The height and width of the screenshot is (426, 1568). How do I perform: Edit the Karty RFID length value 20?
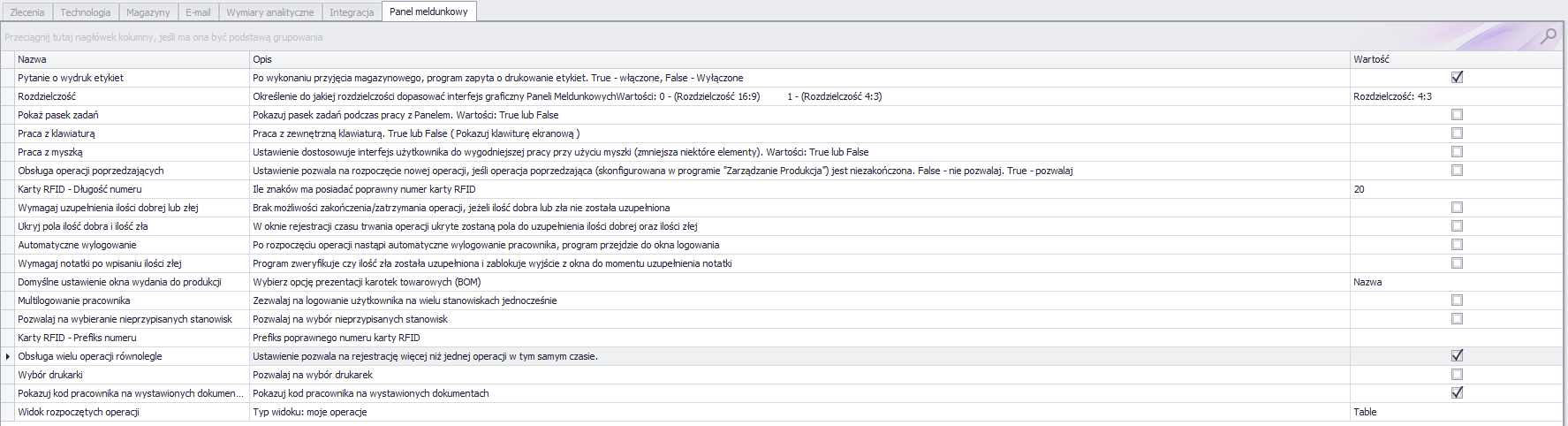pyautogui.click(x=1456, y=189)
